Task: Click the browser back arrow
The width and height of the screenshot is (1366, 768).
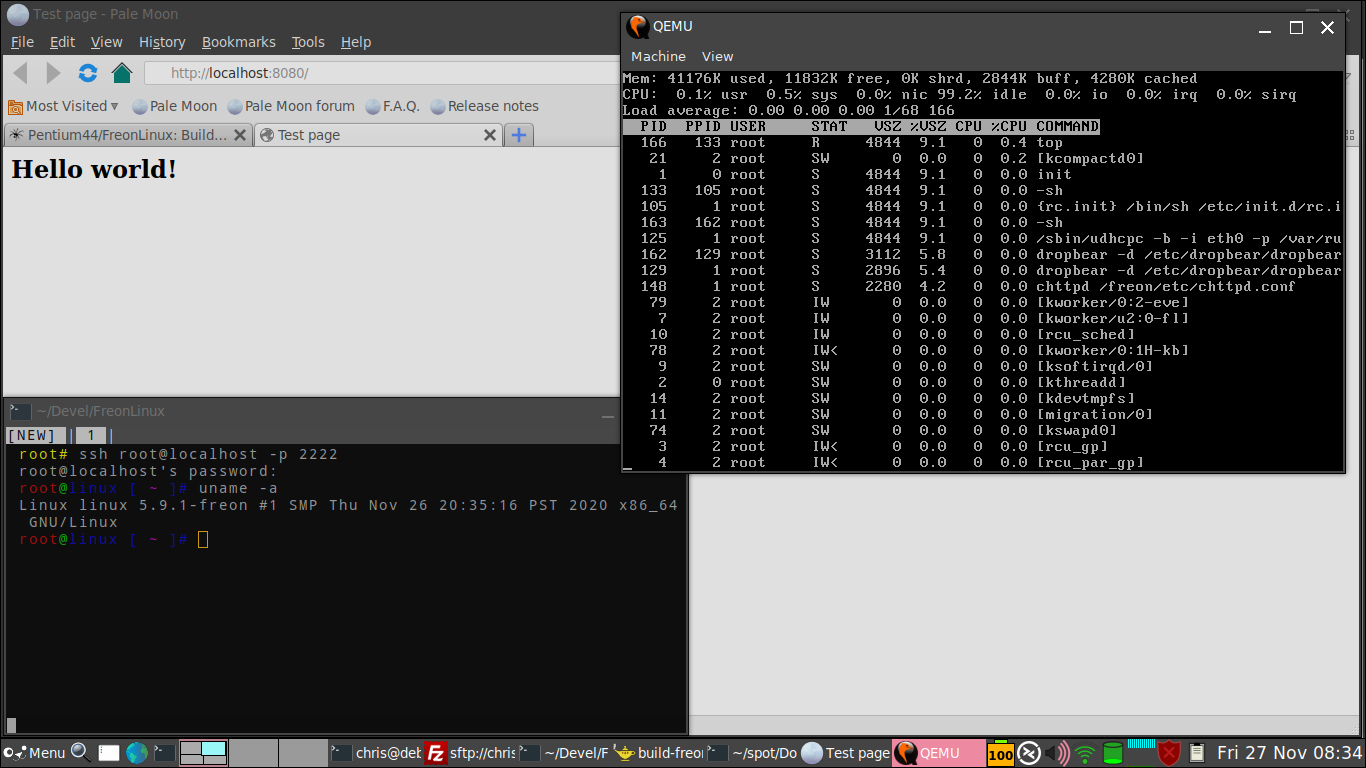Action: click(x=20, y=73)
